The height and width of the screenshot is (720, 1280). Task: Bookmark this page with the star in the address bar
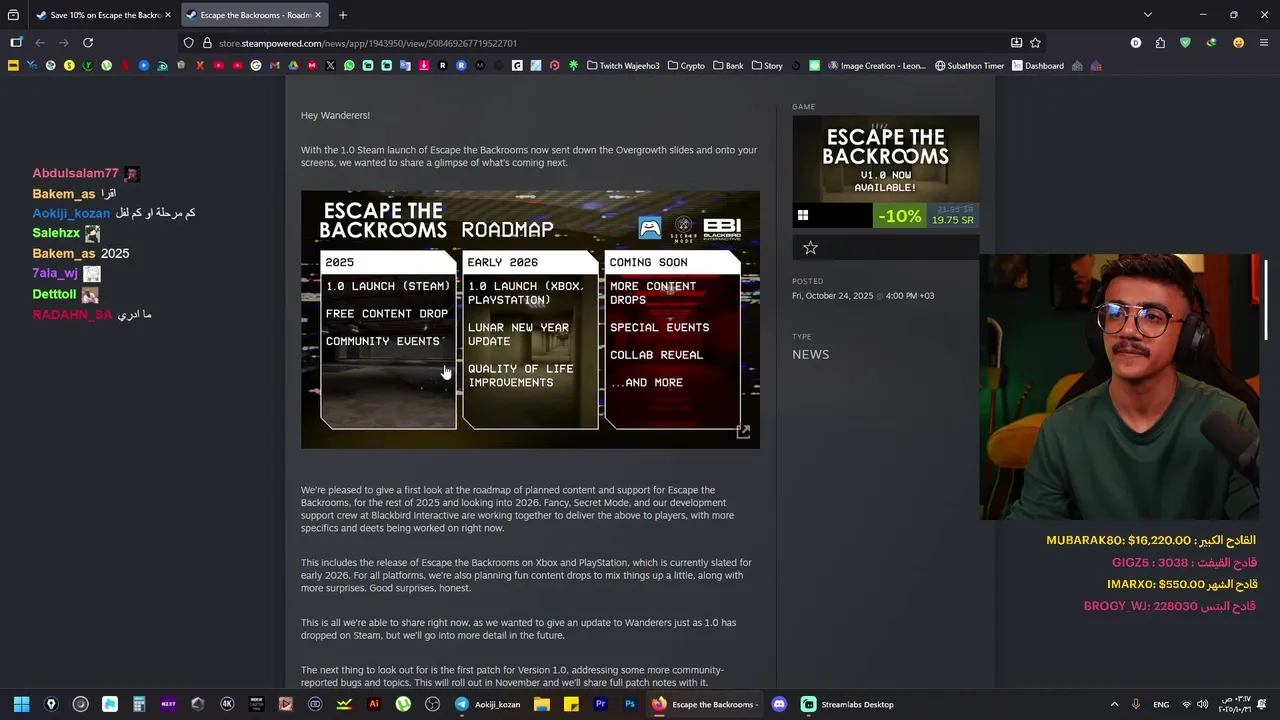[x=1035, y=43]
